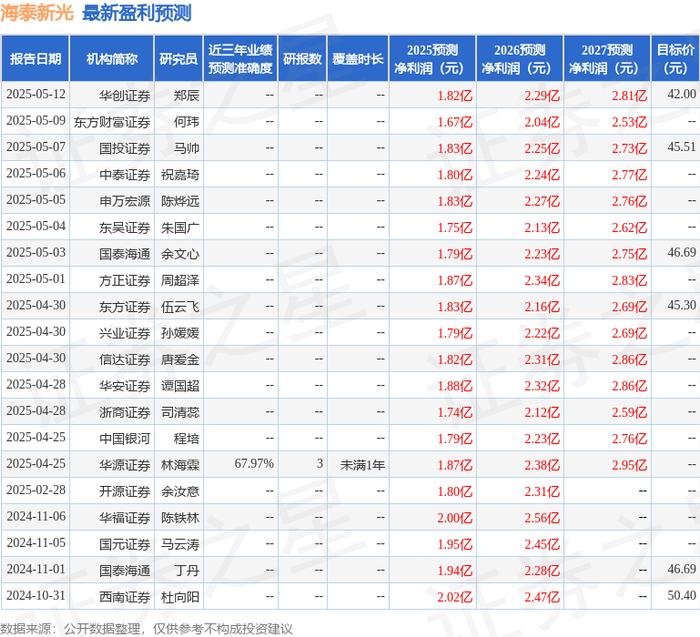Select target price 45.51

(x=682, y=147)
